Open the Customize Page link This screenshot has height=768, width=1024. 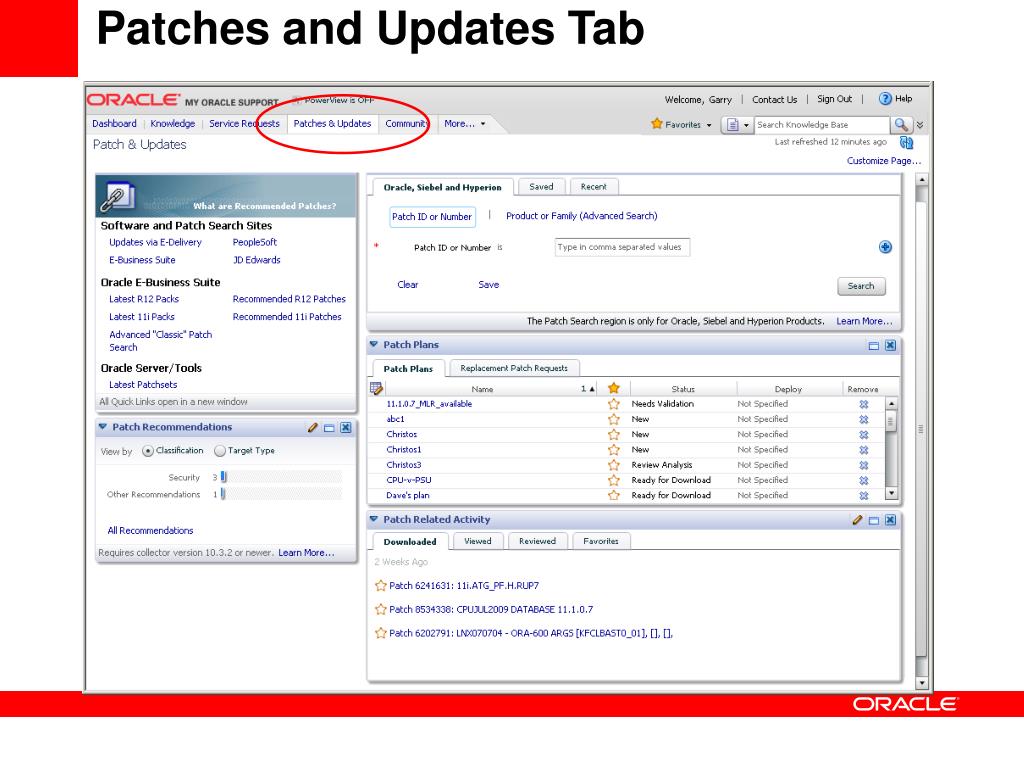pos(884,161)
